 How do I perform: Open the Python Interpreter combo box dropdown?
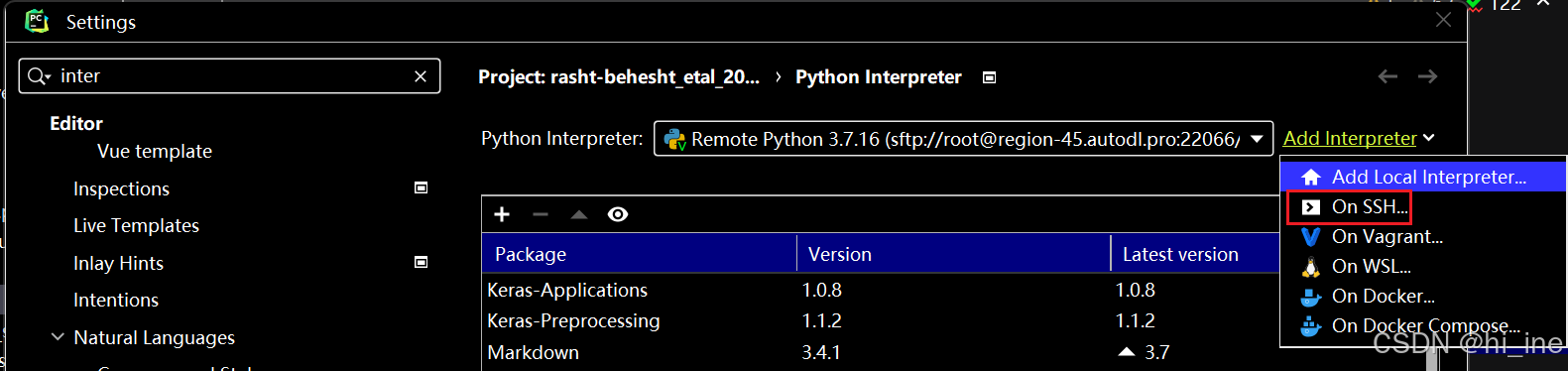1257,139
